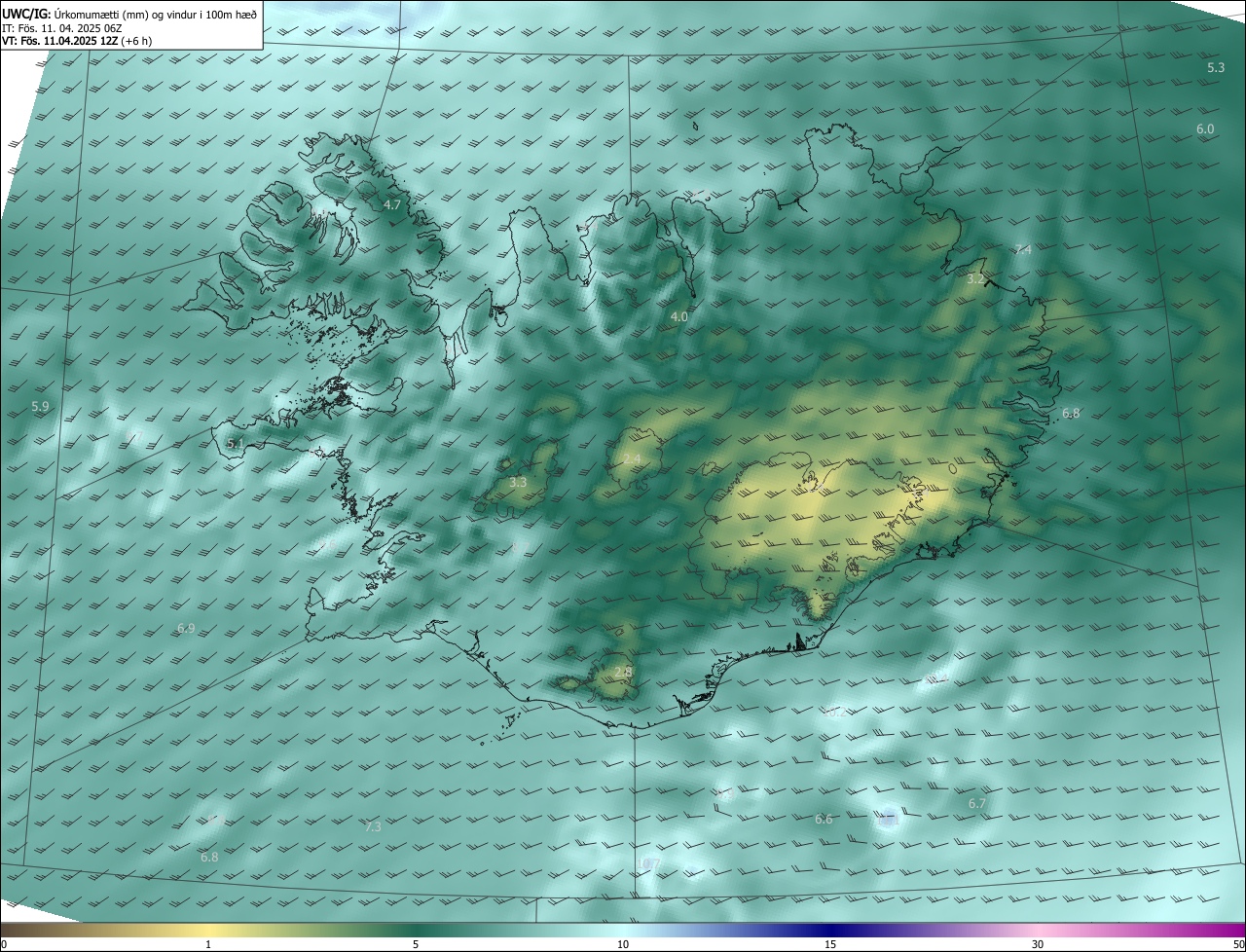Screen dimensions: 1246x952
Task: Click the 6.0 value label on the map
Action: [1205, 128]
